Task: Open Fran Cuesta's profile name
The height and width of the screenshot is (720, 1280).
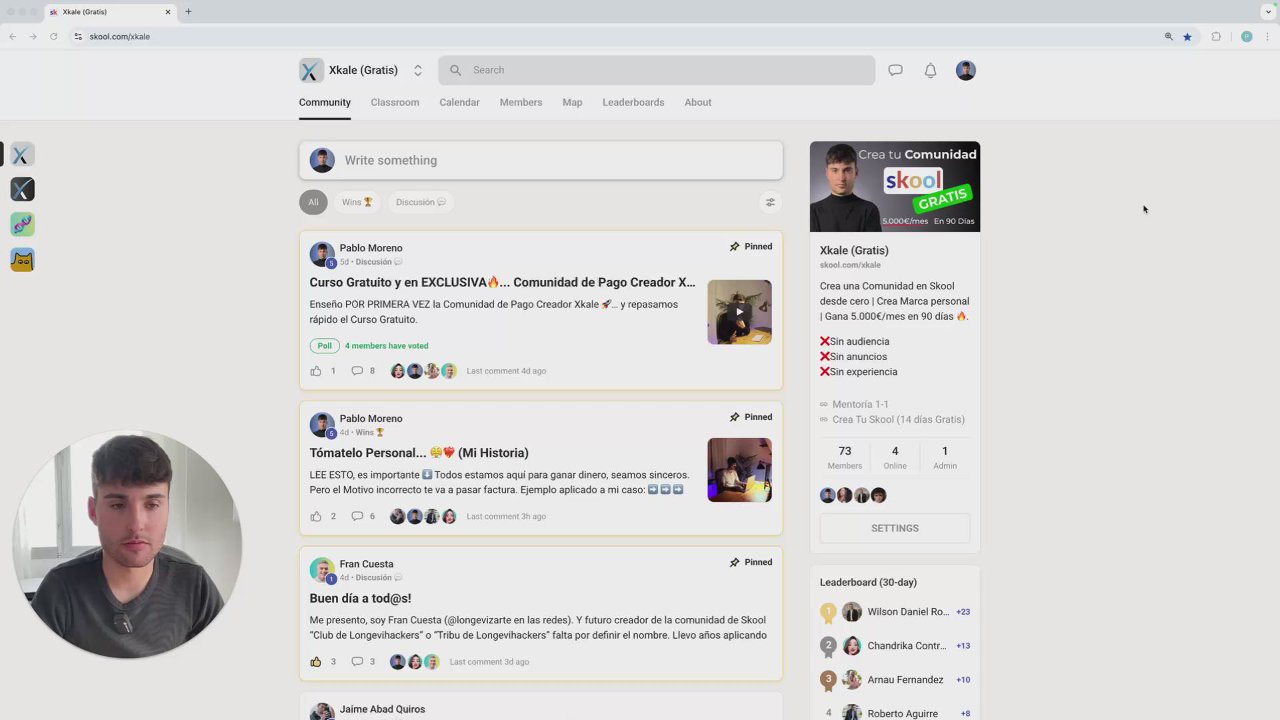Action: (366, 564)
